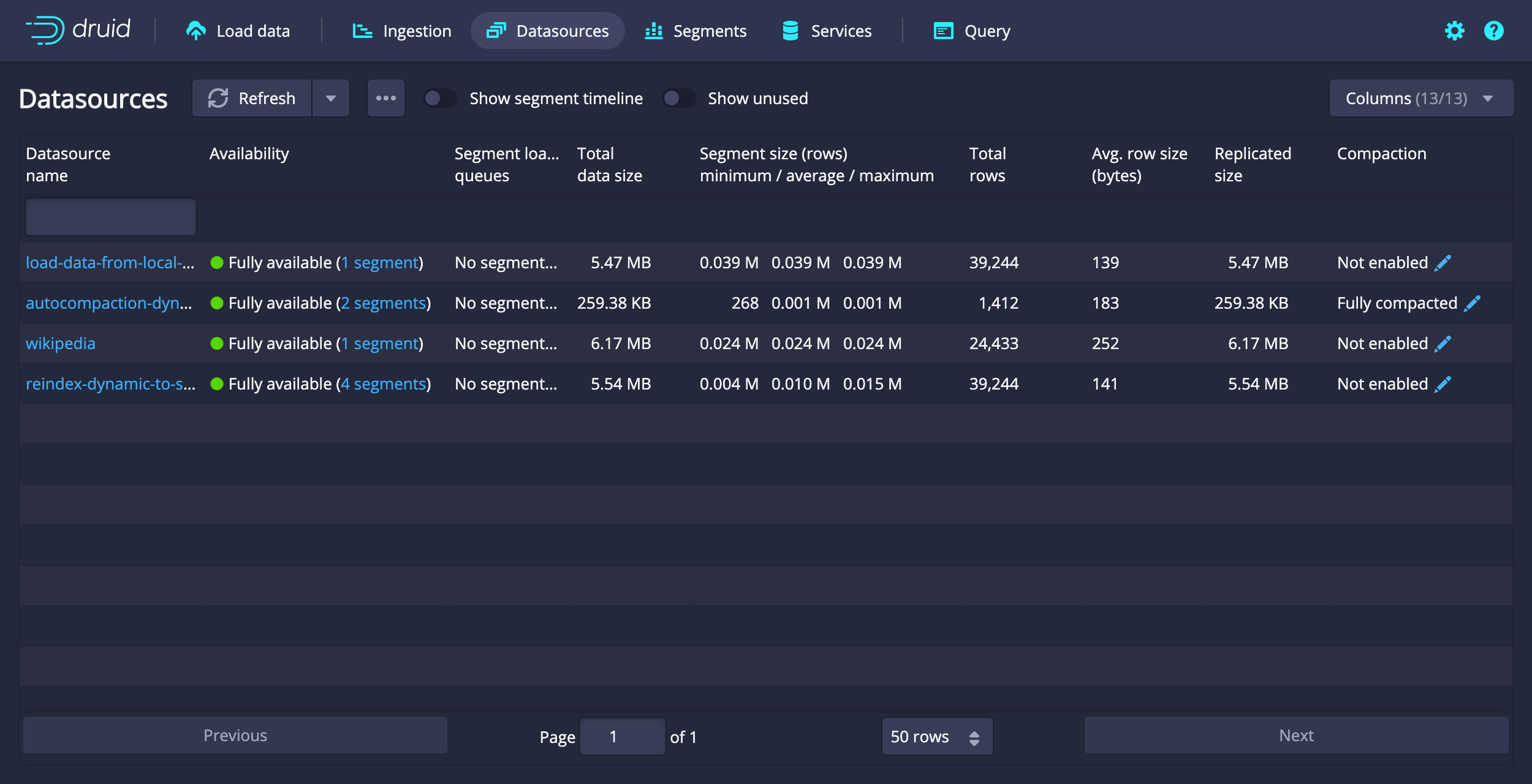Open the Load data section
This screenshot has width=1532, height=784.
click(238, 31)
